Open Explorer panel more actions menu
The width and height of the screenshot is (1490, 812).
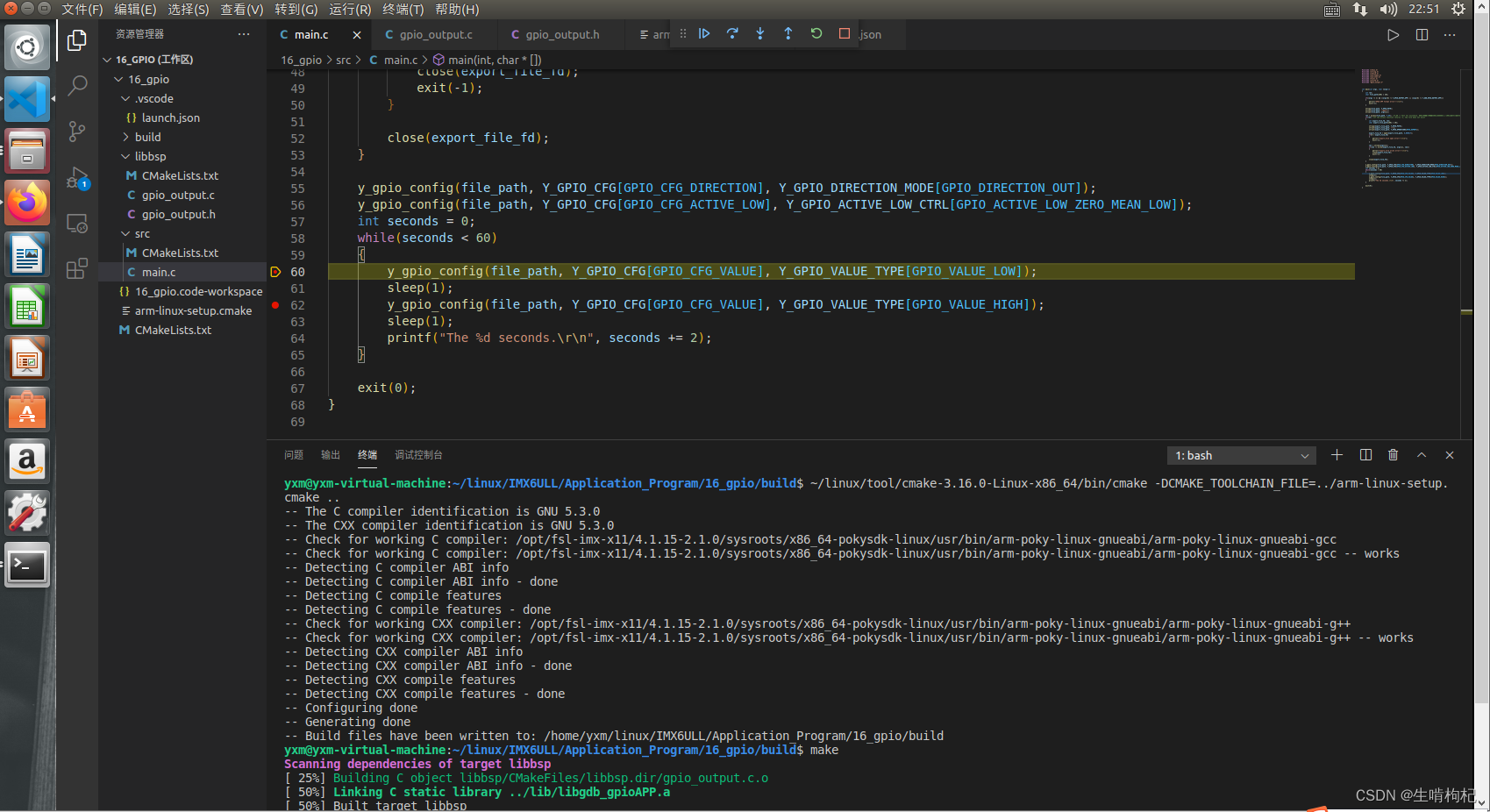244,34
